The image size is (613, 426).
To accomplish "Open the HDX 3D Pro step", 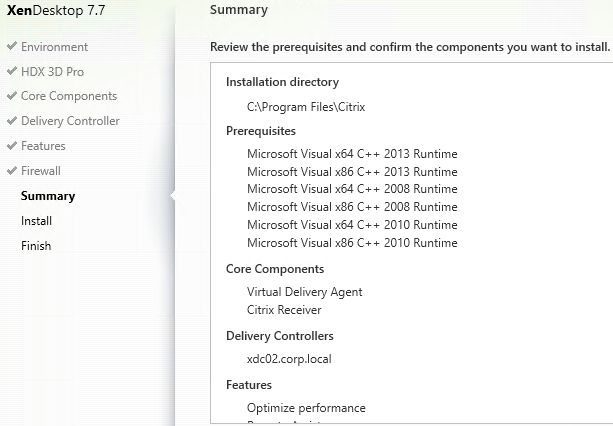I will [x=52, y=72].
